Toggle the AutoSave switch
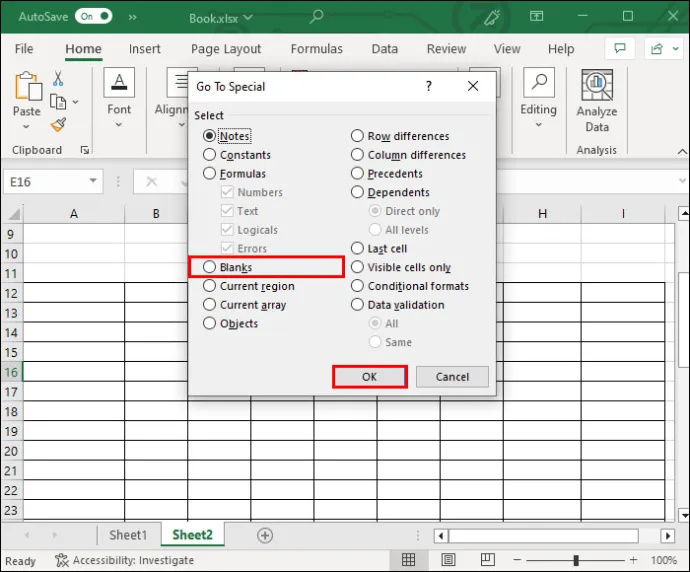 (93, 16)
